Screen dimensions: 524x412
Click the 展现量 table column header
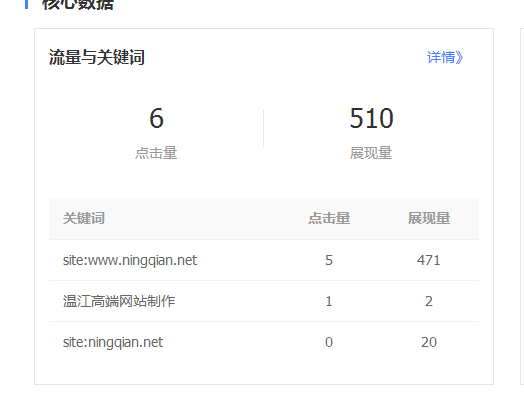429,218
